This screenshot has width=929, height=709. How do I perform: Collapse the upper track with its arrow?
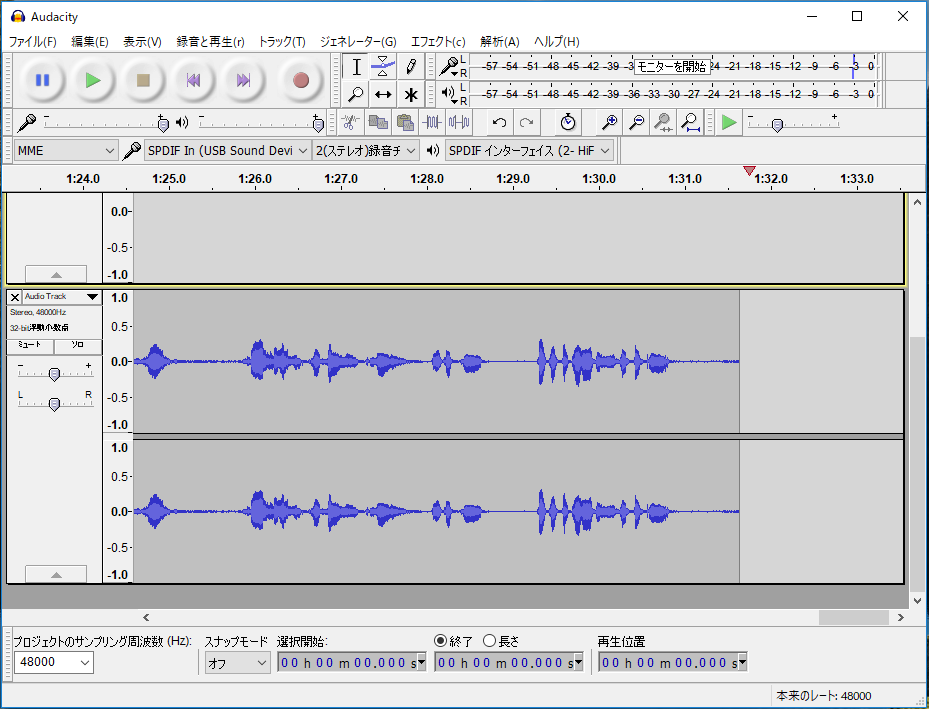56,274
